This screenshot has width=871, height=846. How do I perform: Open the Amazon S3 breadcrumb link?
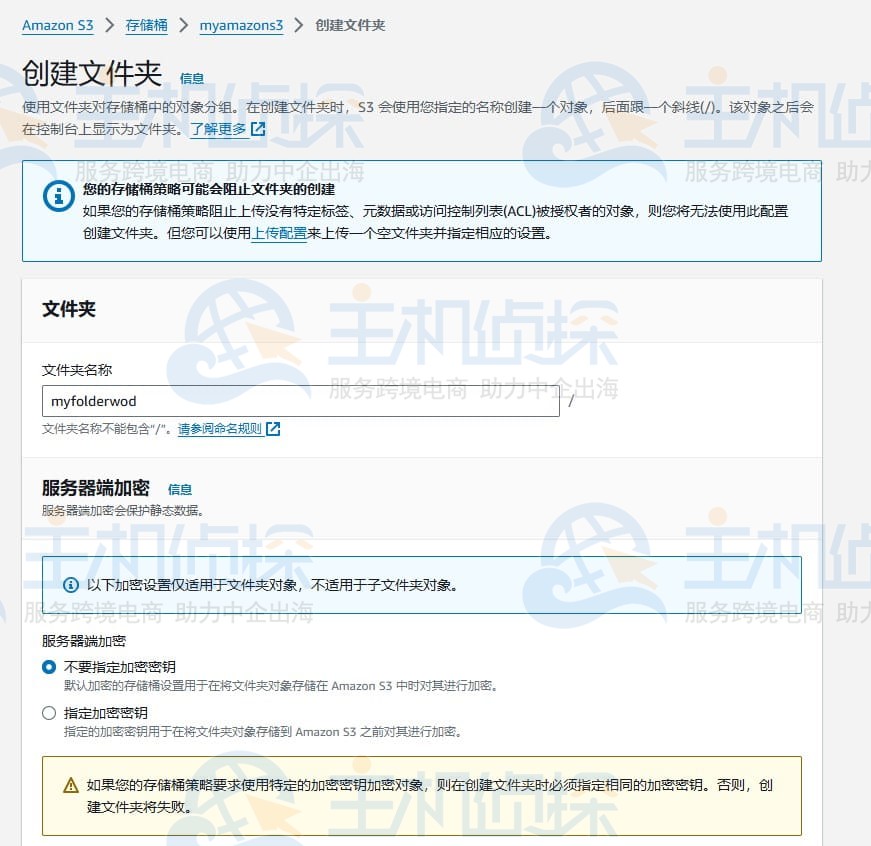[x=56, y=26]
